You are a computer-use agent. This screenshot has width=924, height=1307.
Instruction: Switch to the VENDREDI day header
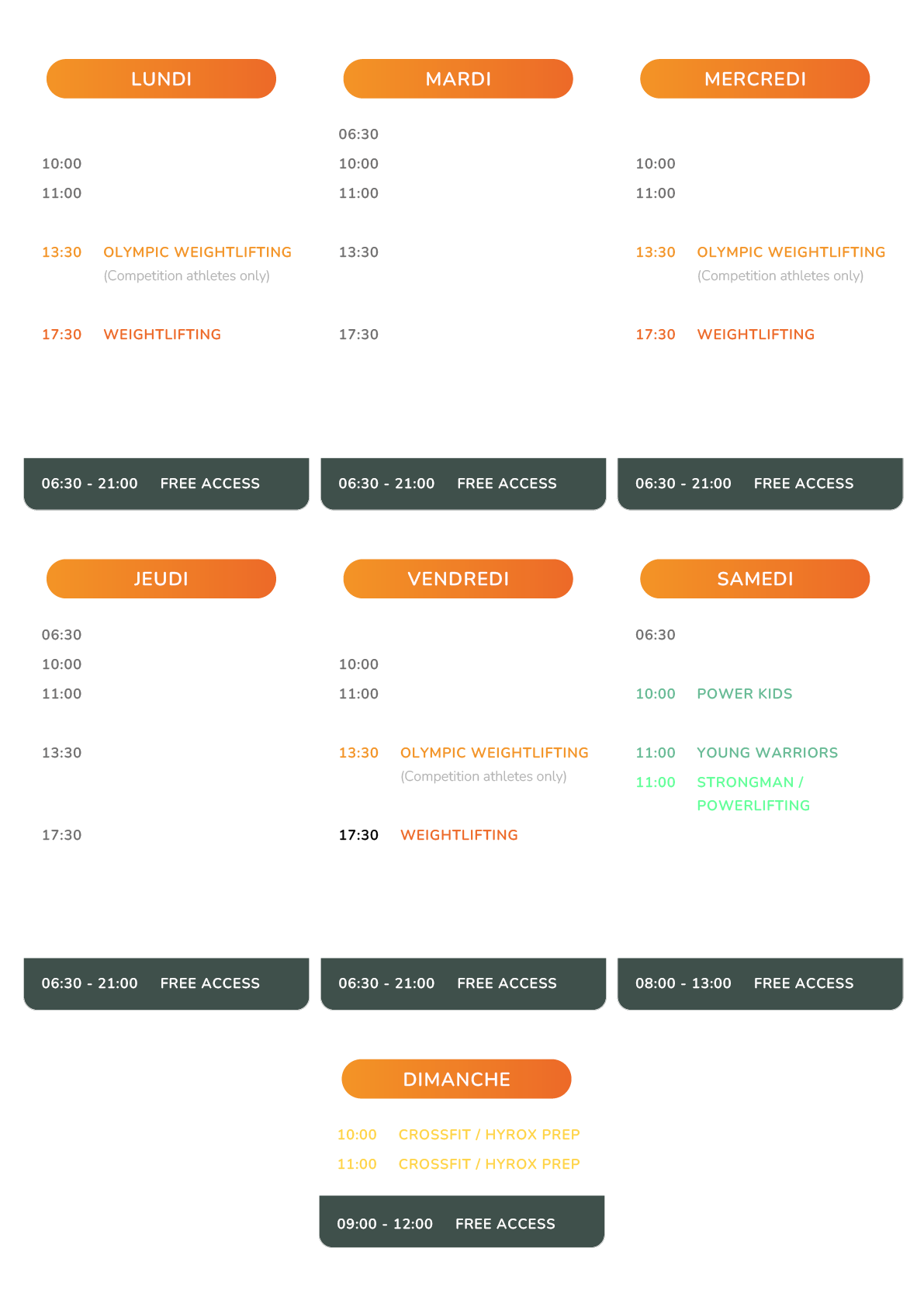click(458, 579)
